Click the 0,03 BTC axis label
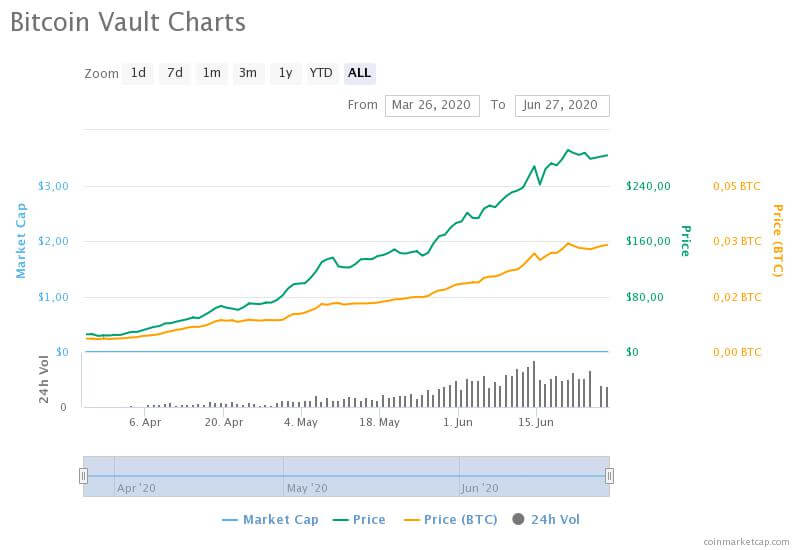This screenshot has width=800, height=550. pos(737,241)
